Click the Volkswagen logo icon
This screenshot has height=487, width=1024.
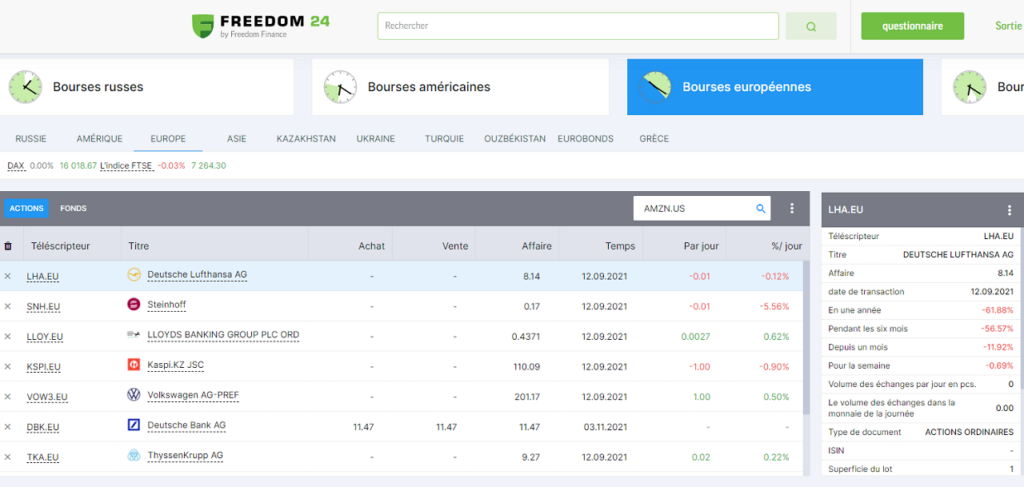(x=134, y=395)
